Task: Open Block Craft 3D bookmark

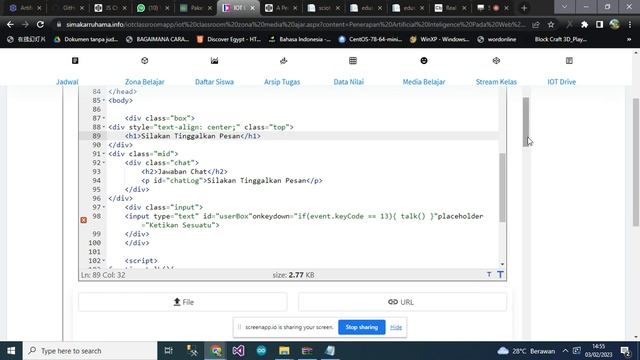Action: coord(561,40)
